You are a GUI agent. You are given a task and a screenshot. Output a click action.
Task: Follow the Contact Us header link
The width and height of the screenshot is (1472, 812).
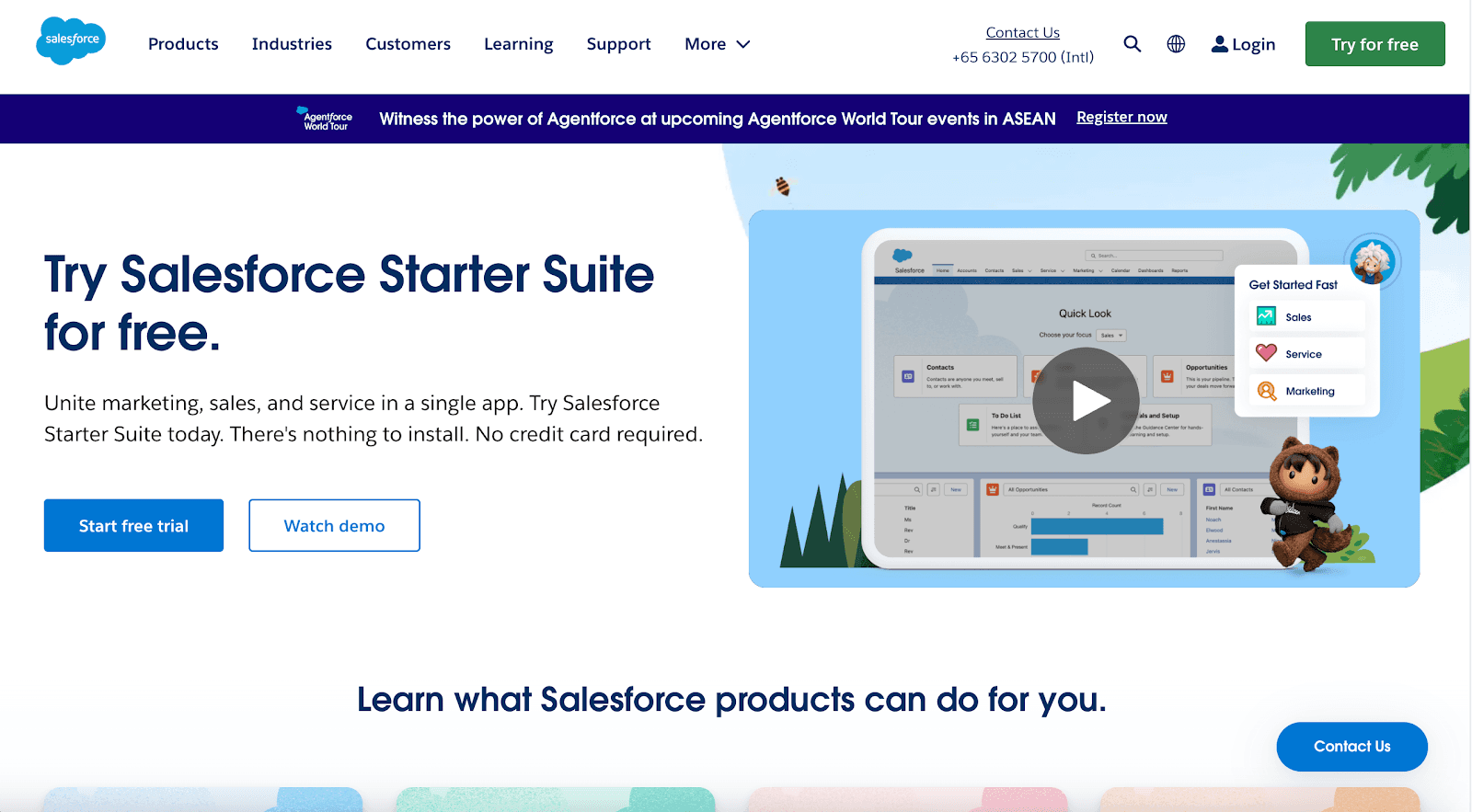[x=1023, y=32]
